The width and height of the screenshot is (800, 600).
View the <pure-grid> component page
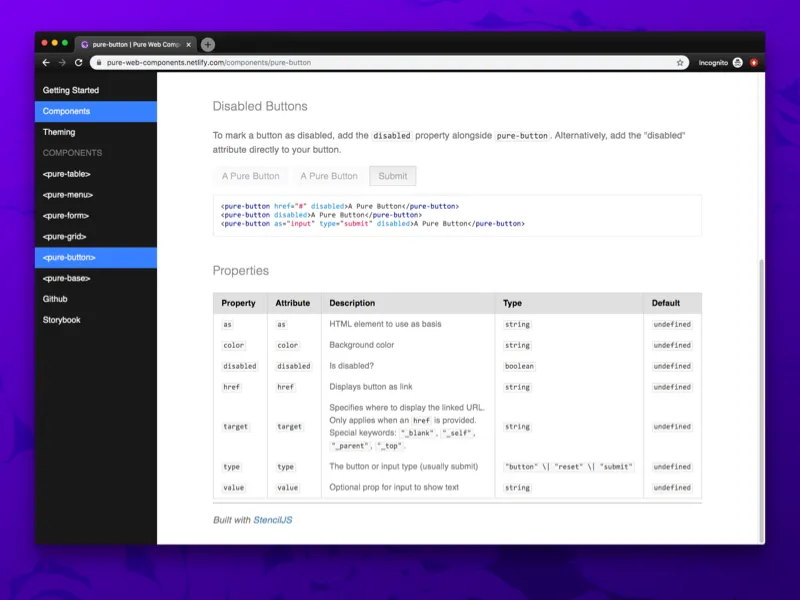coord(62,237)
